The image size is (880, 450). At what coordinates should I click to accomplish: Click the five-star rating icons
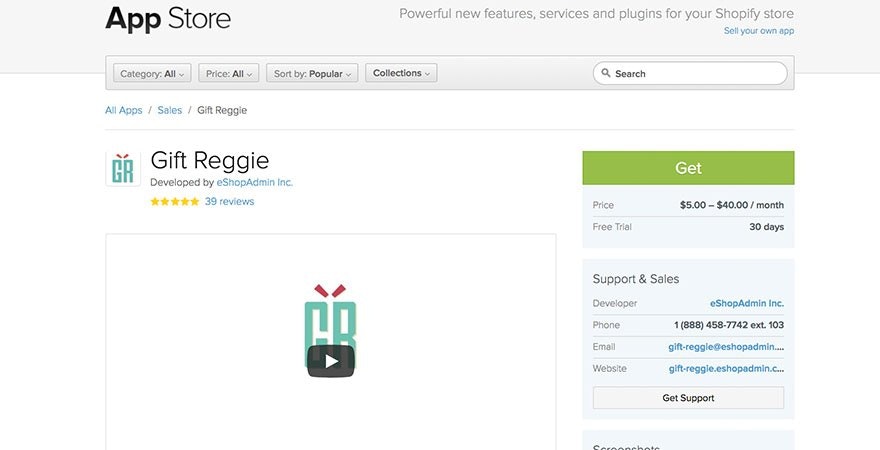[x=175, y=202]
